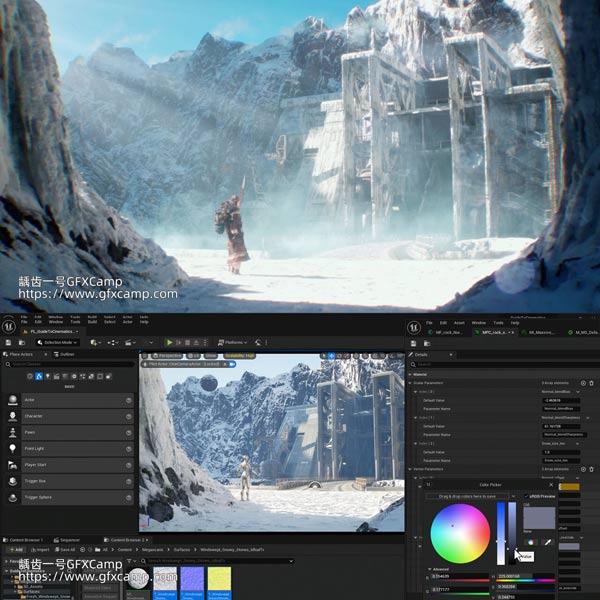Click the save icon in material window
Viewport: 600px width, 600px height.
coord(413,344)
